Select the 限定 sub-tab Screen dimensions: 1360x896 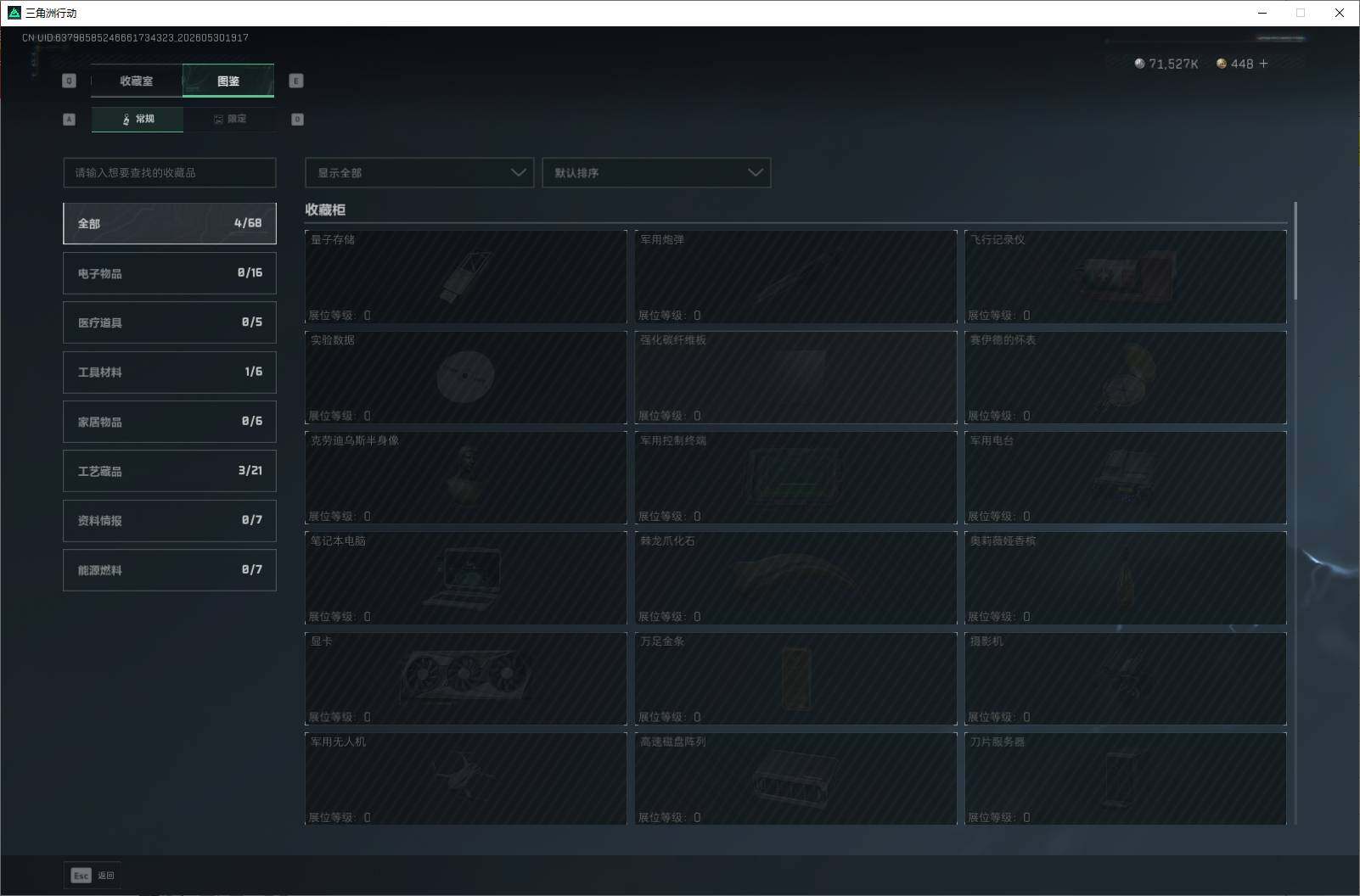click(x=229, y=119)
